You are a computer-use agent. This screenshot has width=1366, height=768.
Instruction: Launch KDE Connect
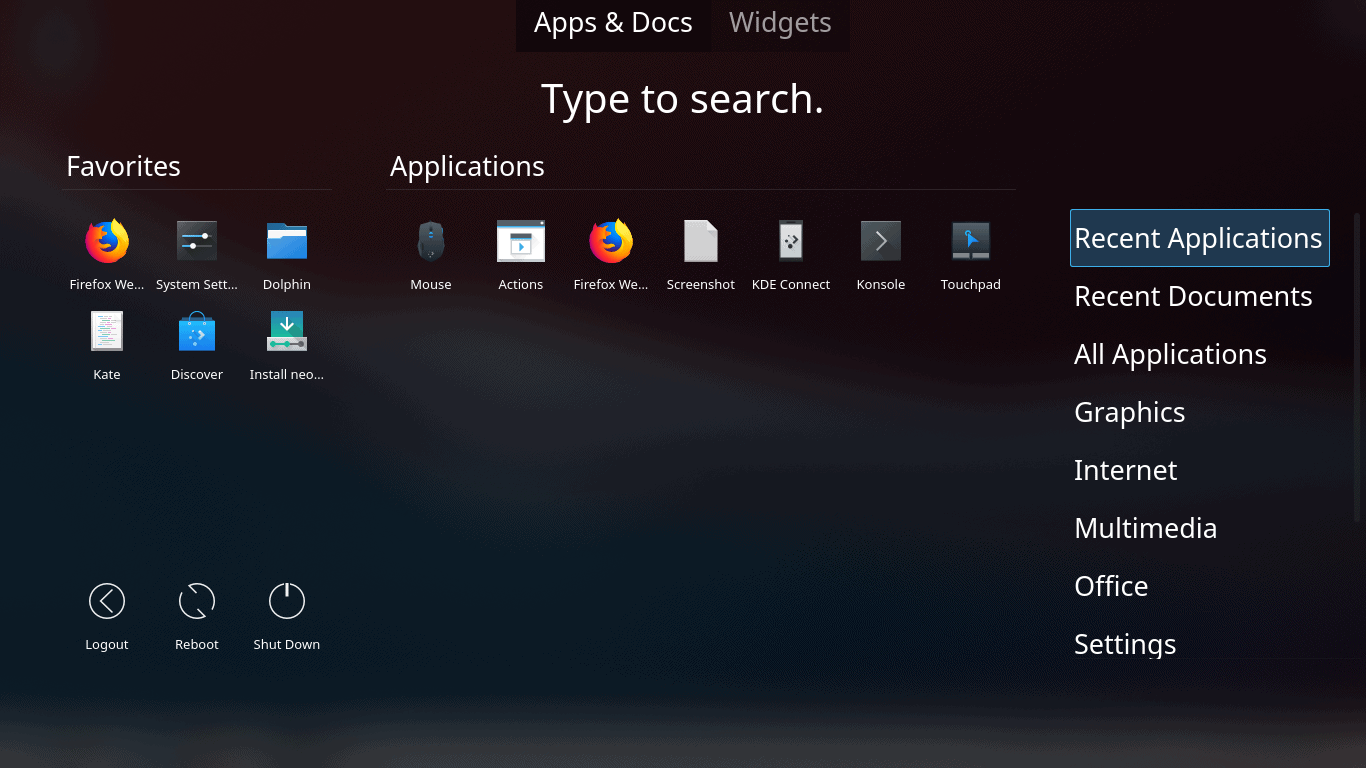[x=791, y=242]
